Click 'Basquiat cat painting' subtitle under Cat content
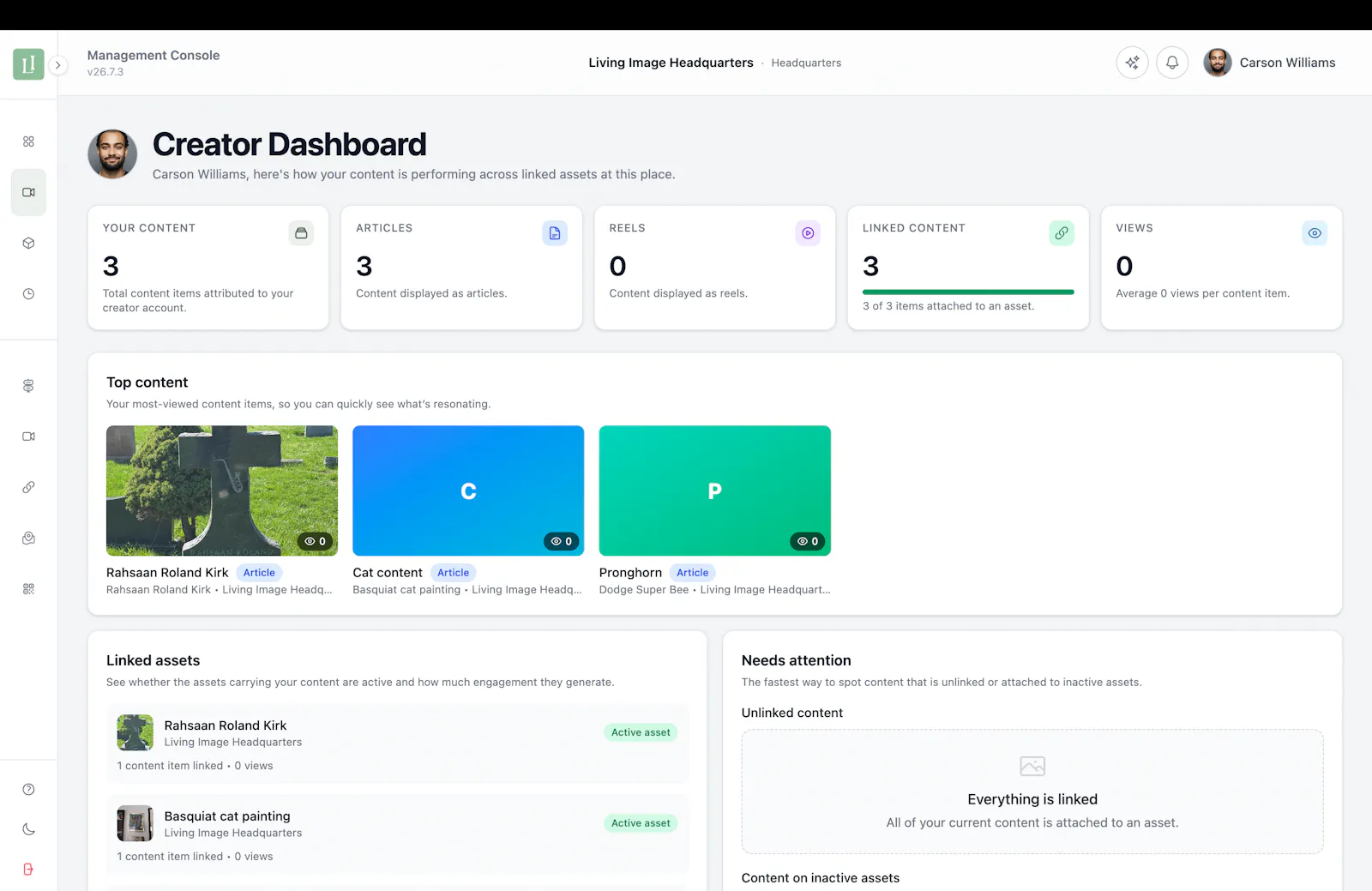 click(x=406, y=590)
